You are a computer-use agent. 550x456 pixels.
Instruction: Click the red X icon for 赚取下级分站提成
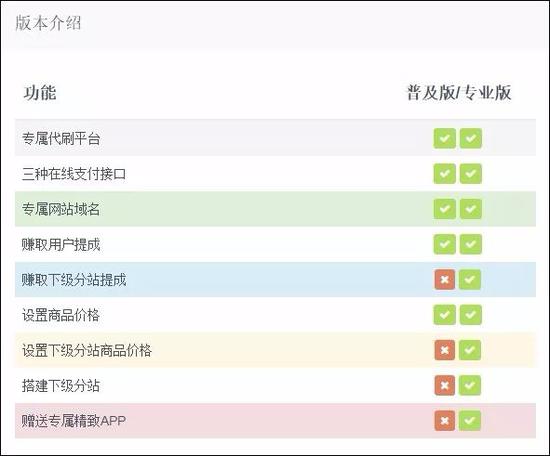click(444, 280)
